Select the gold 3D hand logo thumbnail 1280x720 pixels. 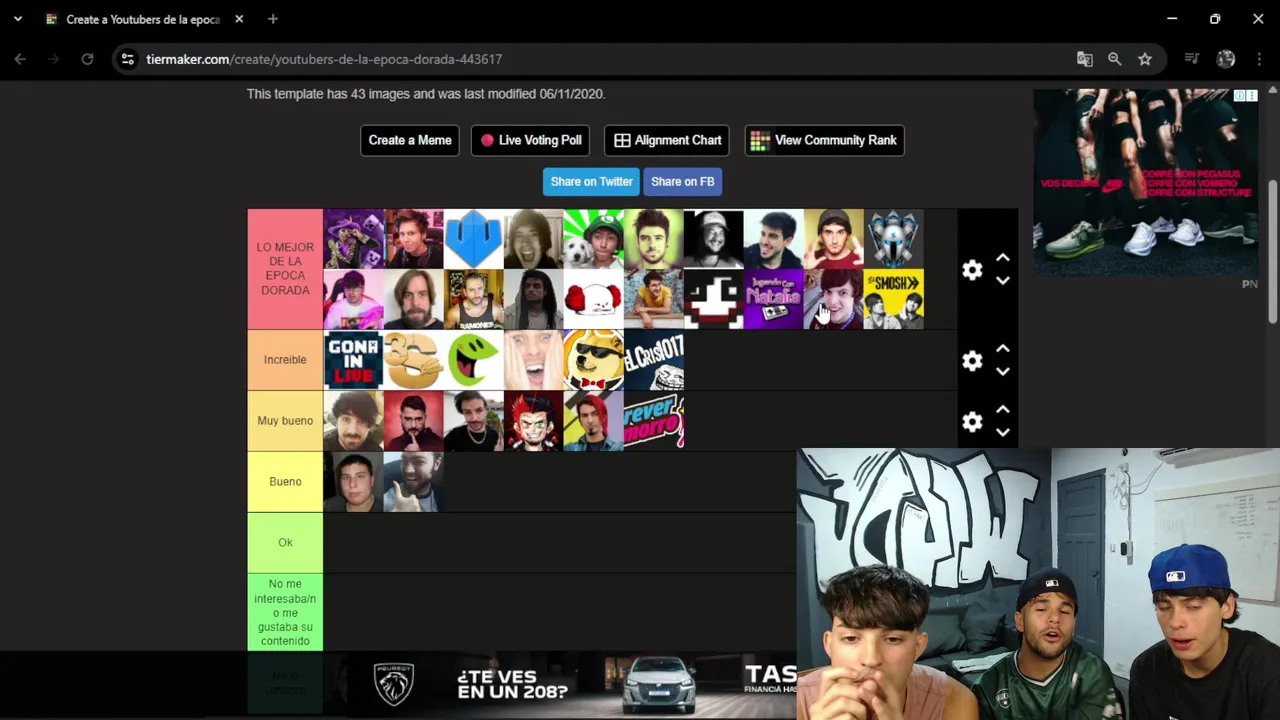(413, 360)
